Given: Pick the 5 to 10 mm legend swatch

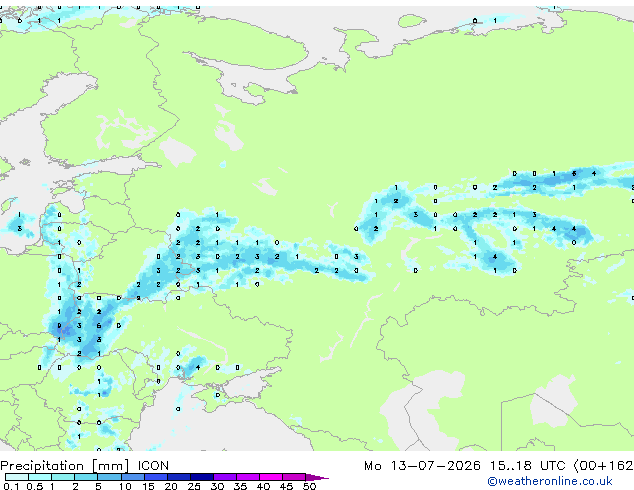Looking at the screenshot, I should [109, 477].
